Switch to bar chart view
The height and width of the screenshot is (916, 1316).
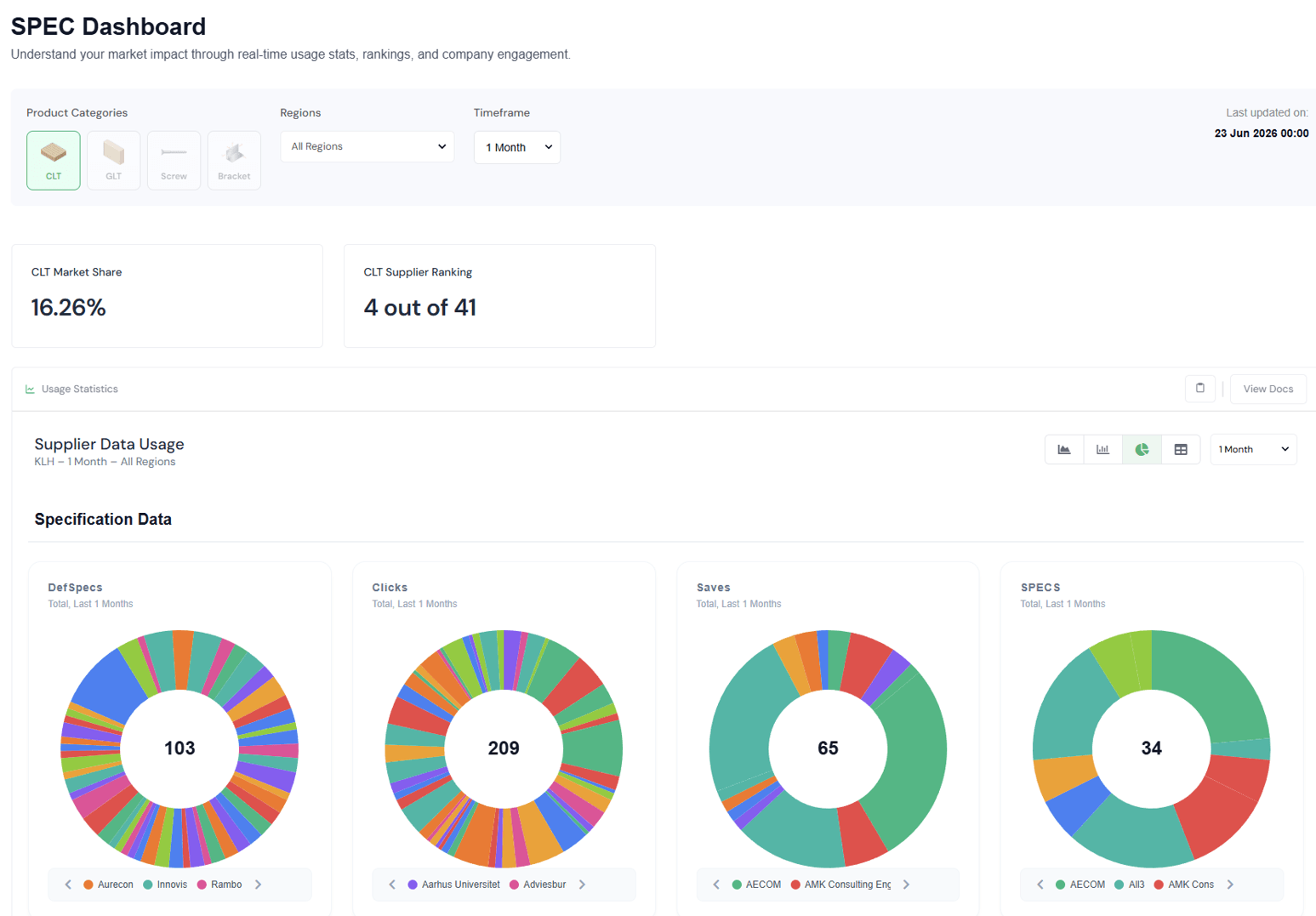pos(1102,449)
